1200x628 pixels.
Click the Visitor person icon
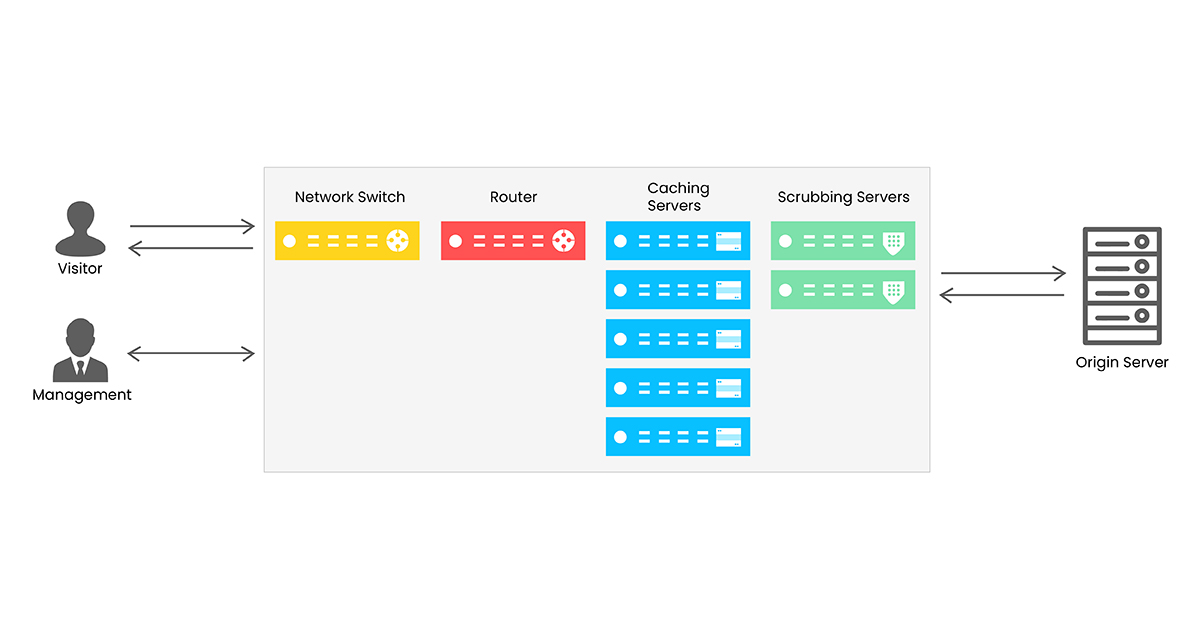80,229
